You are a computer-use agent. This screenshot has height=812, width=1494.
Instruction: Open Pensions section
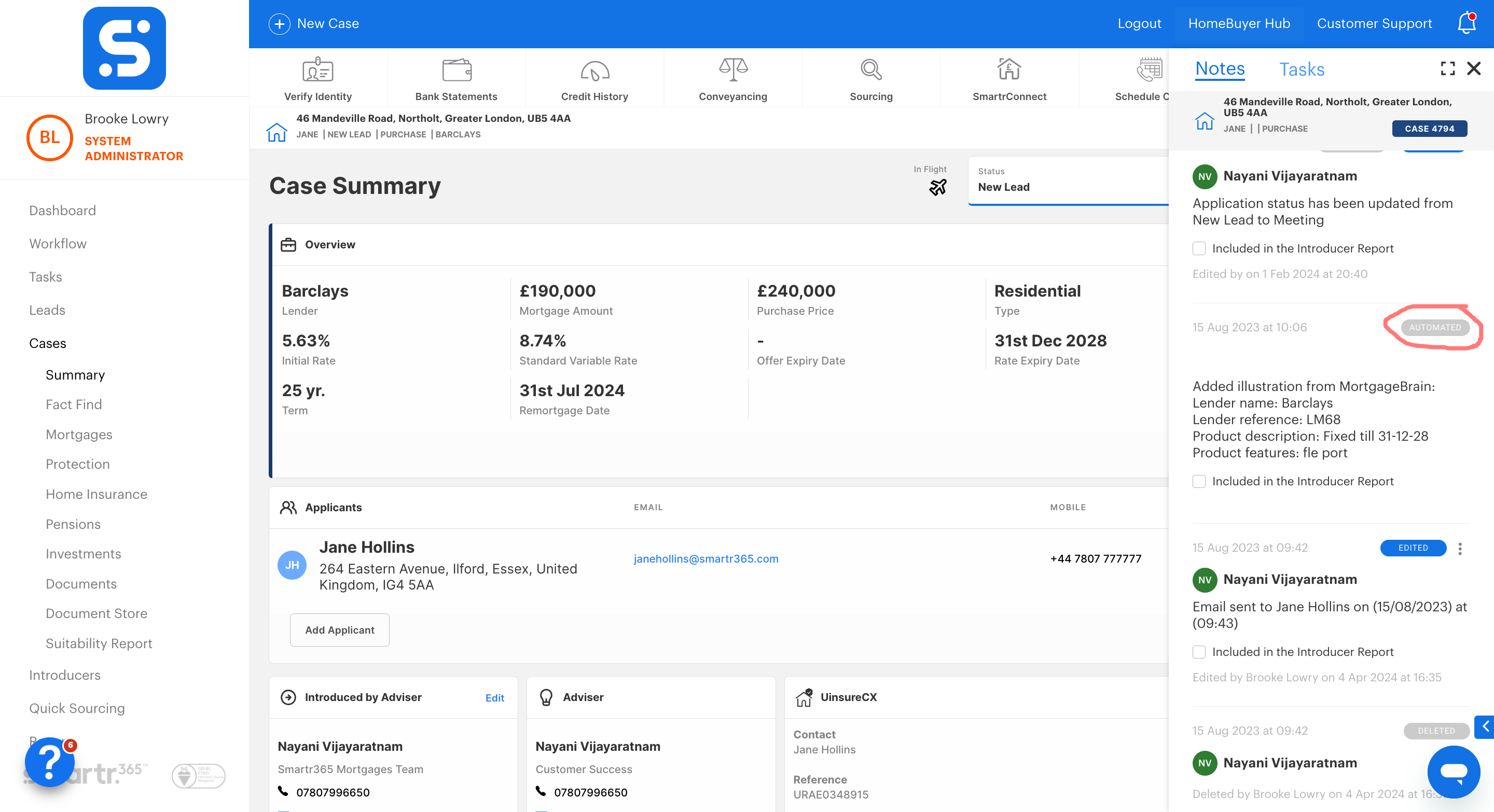point(73,525)
